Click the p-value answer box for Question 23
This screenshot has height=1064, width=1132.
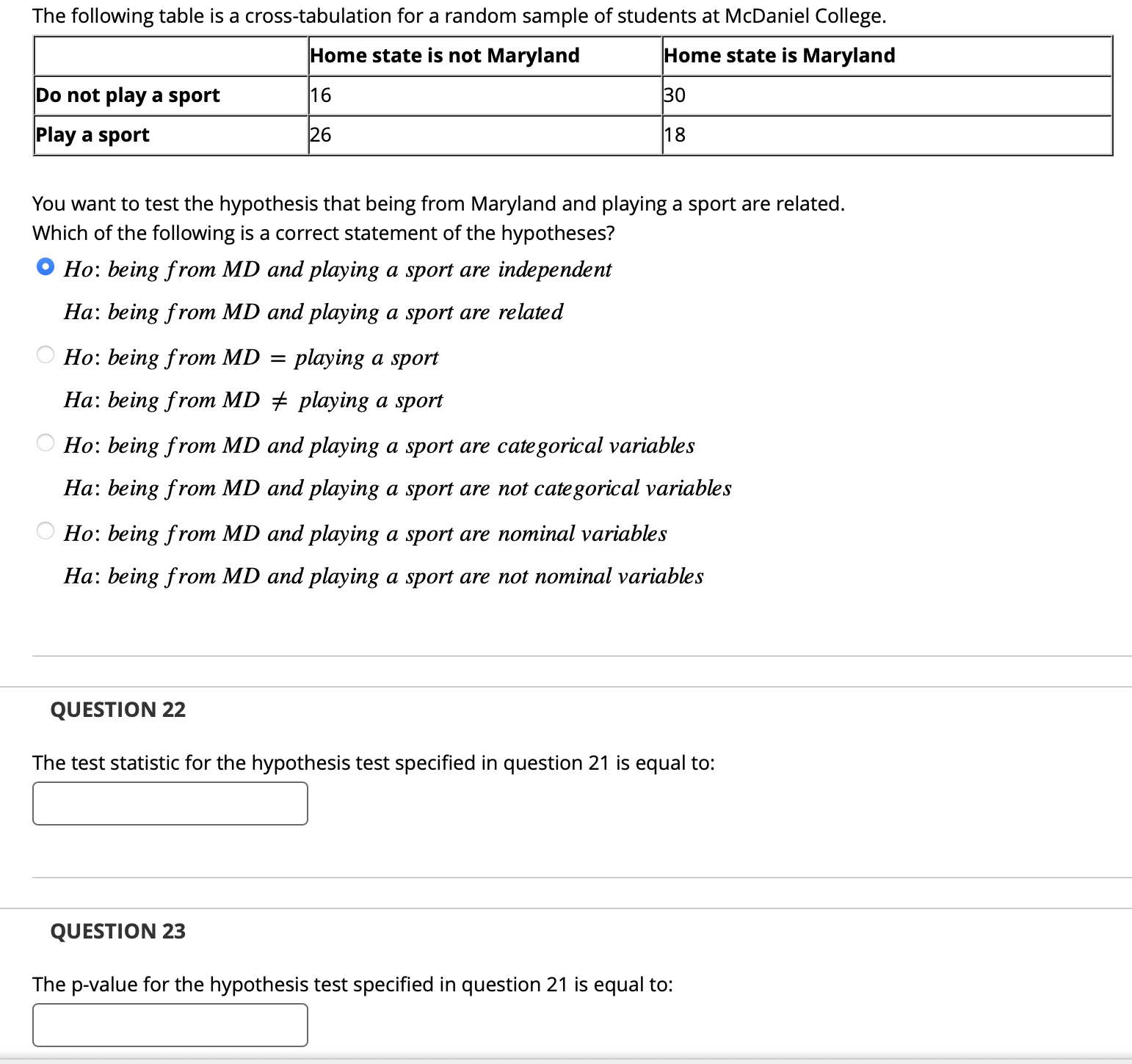(170, 1024)
